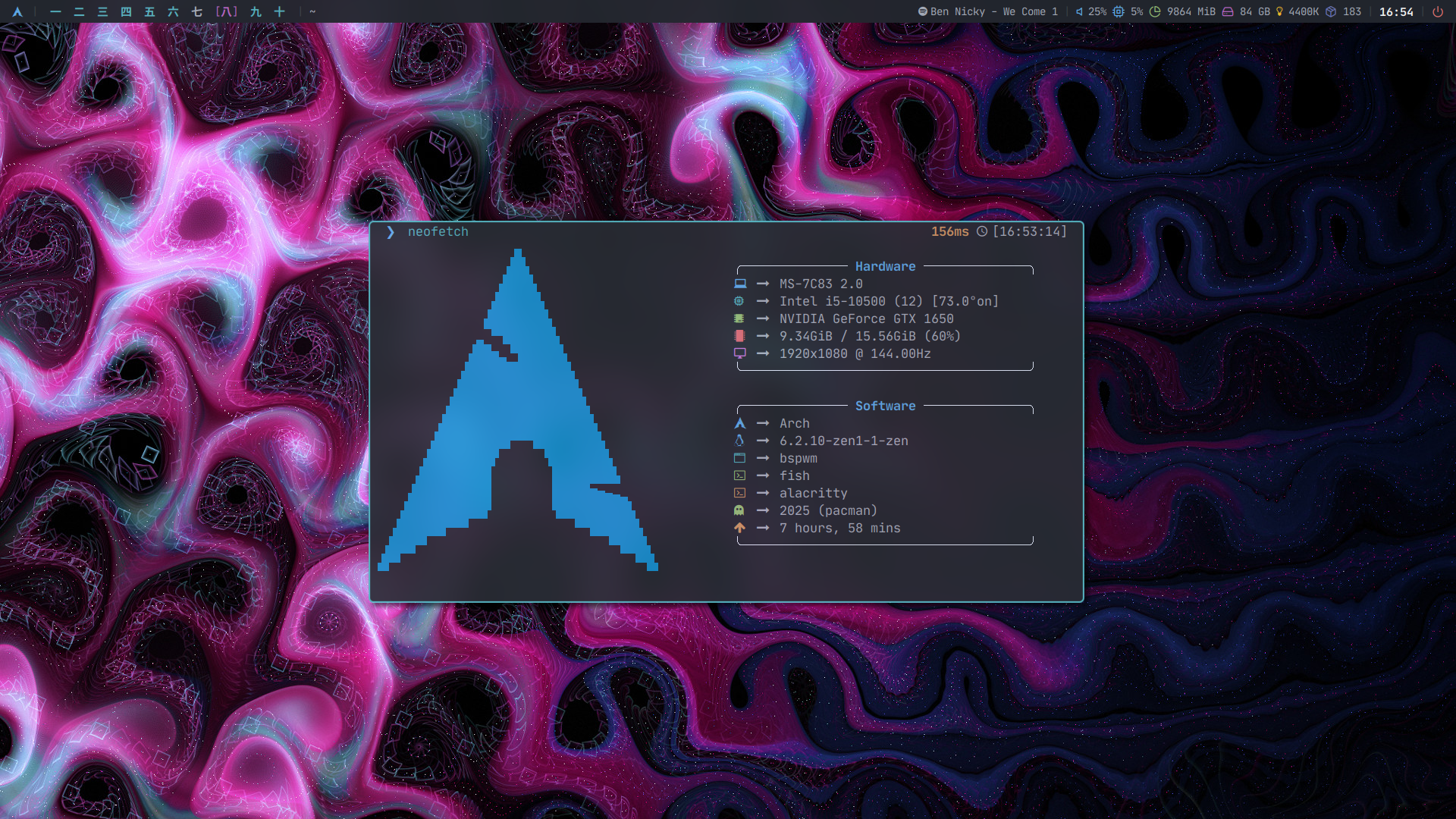
Task: Switch to workspace 七 (seven)
Action: [196, 11]
